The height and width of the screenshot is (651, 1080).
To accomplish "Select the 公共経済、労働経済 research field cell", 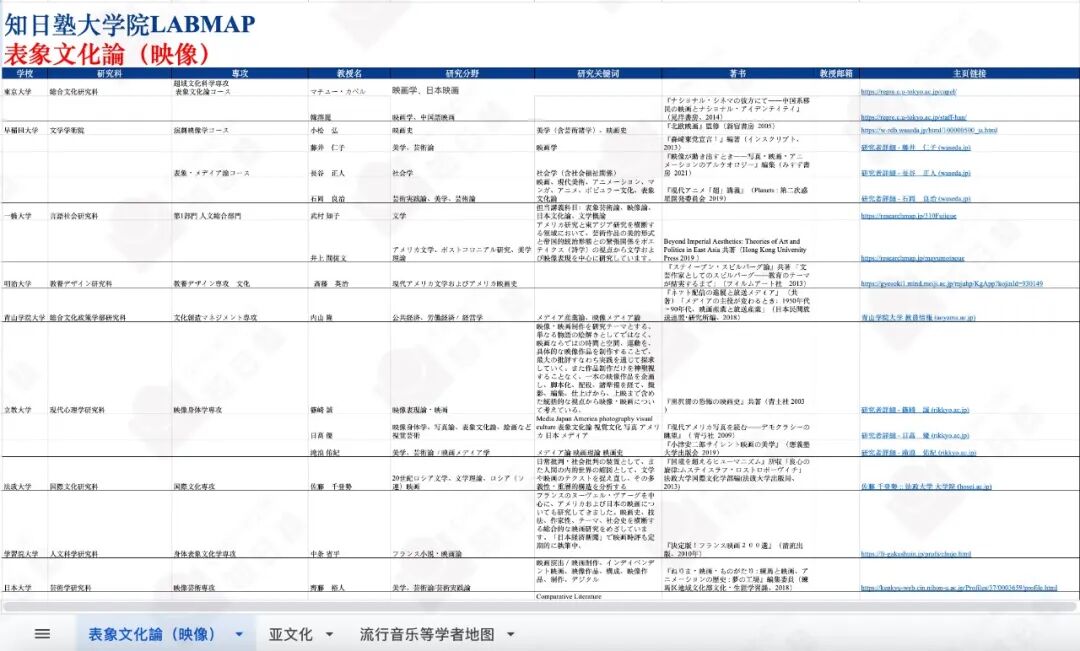I will [437, 318].
